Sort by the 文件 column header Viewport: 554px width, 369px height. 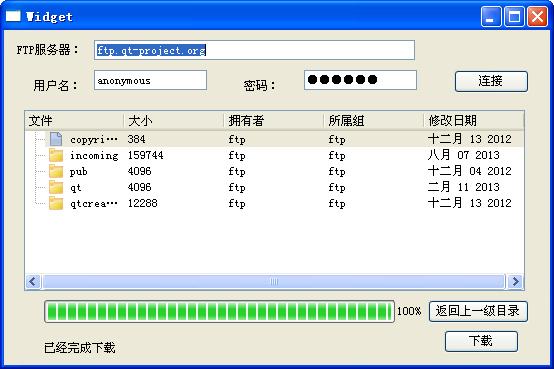point(75,121)
